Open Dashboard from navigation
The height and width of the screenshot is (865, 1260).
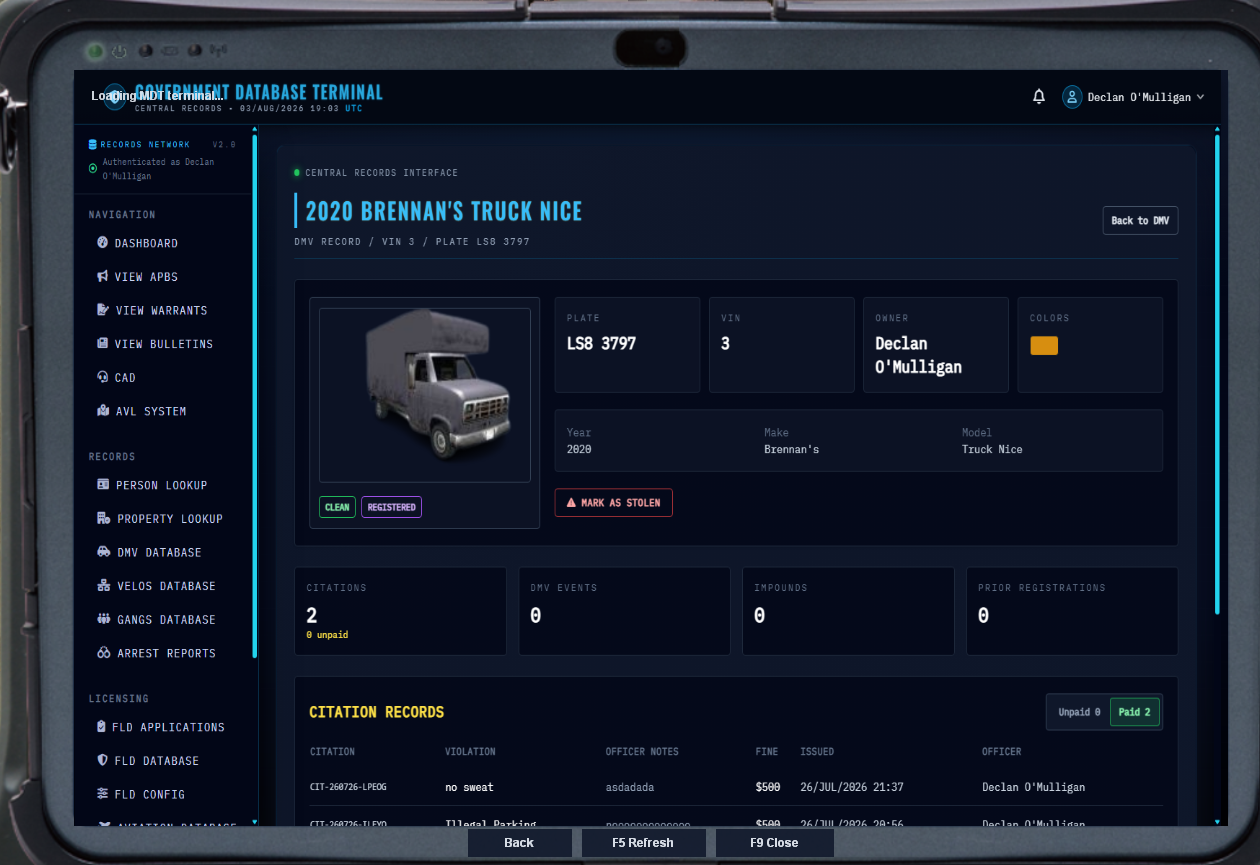[147, 243]
